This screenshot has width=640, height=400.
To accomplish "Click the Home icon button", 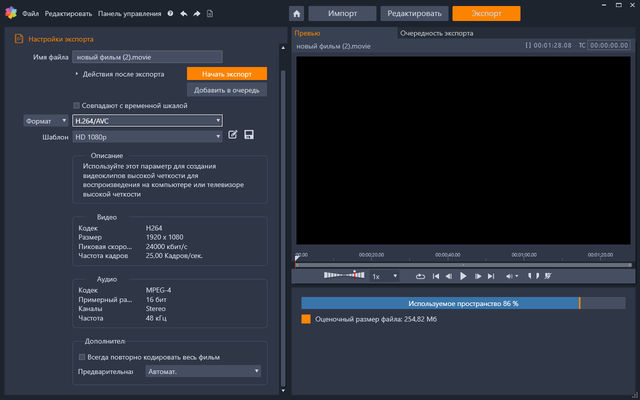I will (x=297, y=13).
